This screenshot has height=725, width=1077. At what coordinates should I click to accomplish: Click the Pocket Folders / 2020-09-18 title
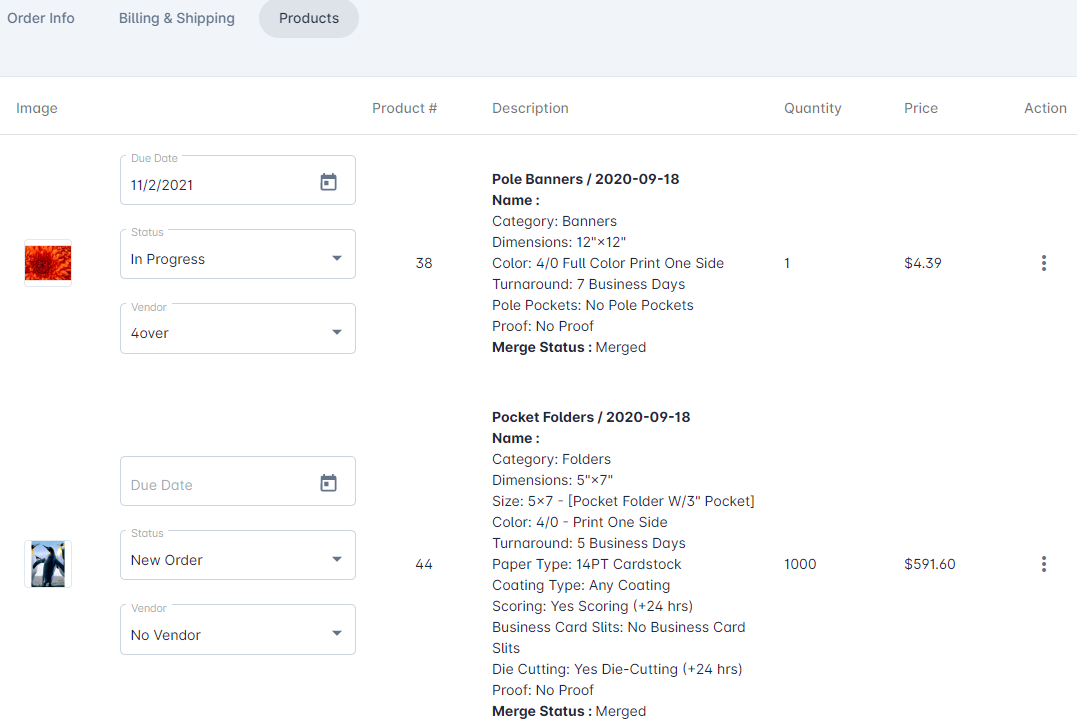coord(591,417)
